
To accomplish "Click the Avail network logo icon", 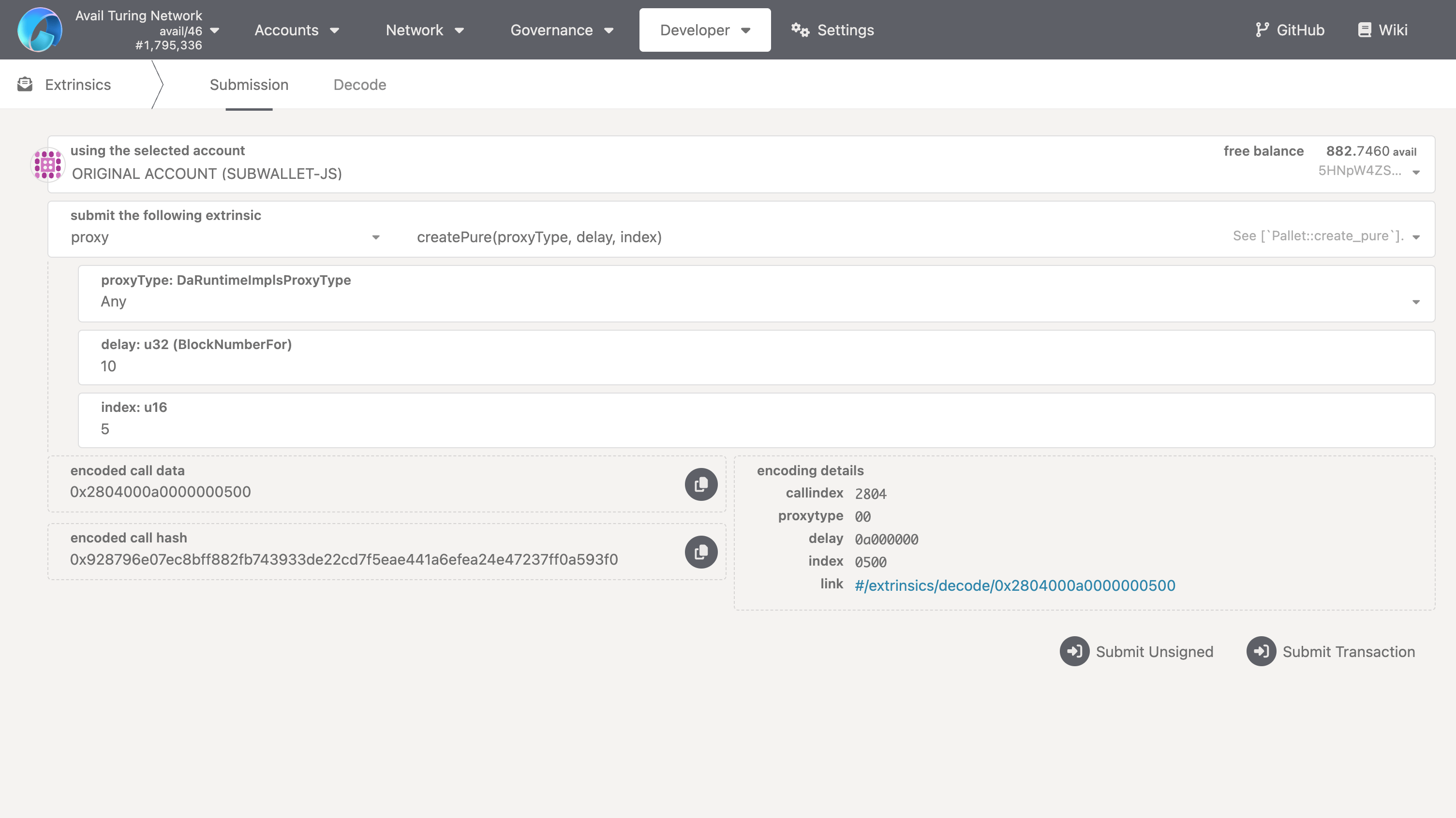I will click(40, 30).
